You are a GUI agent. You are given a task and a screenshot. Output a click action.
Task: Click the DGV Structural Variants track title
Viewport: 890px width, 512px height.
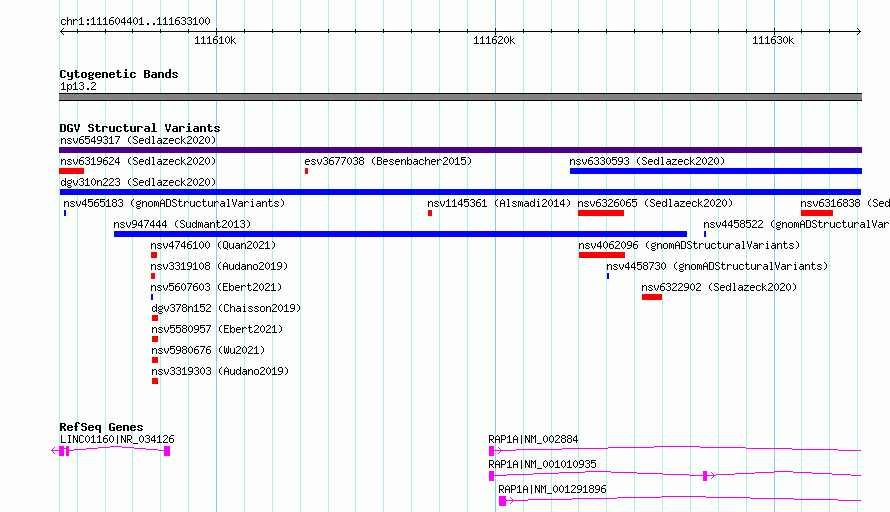pyautogui.click(x=140, y=128)
